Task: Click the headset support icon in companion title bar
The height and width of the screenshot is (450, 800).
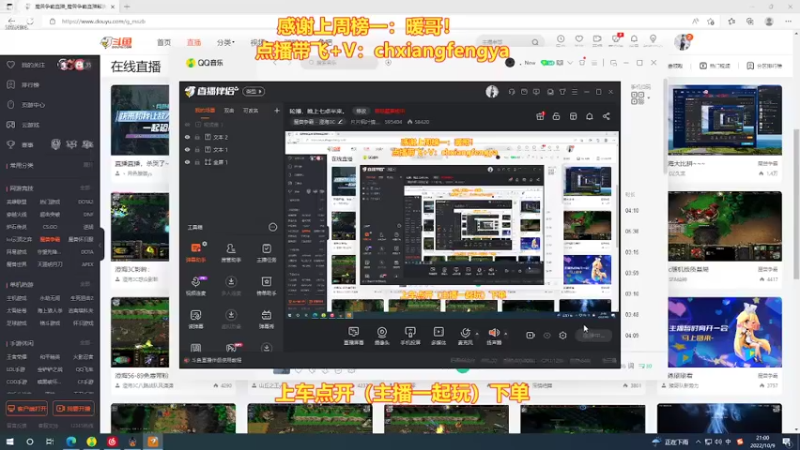Action: point(512,92)
